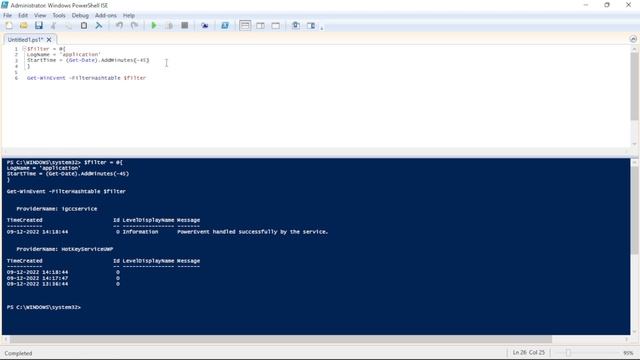The height and width of the screenshot is (360, 640).
Task: Show script pane on top layout
Action: click(x=245, y=25)
